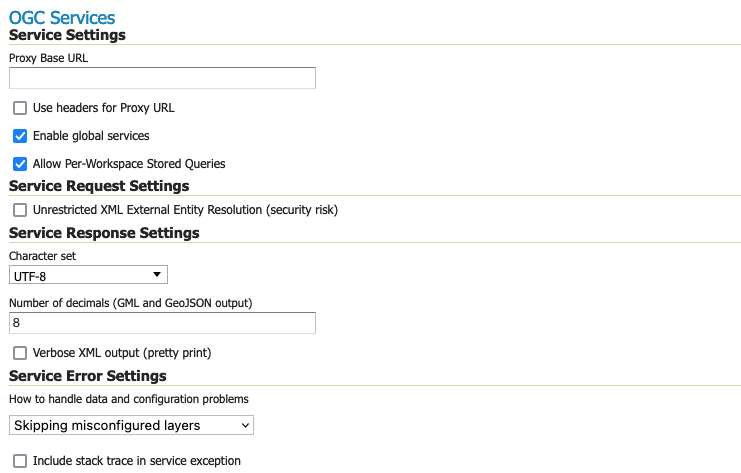Image resolution: width=741 pixels, height=473 pixels.
Task: Open the UTF-8 Character set dropdown
Action: (88, 275)
